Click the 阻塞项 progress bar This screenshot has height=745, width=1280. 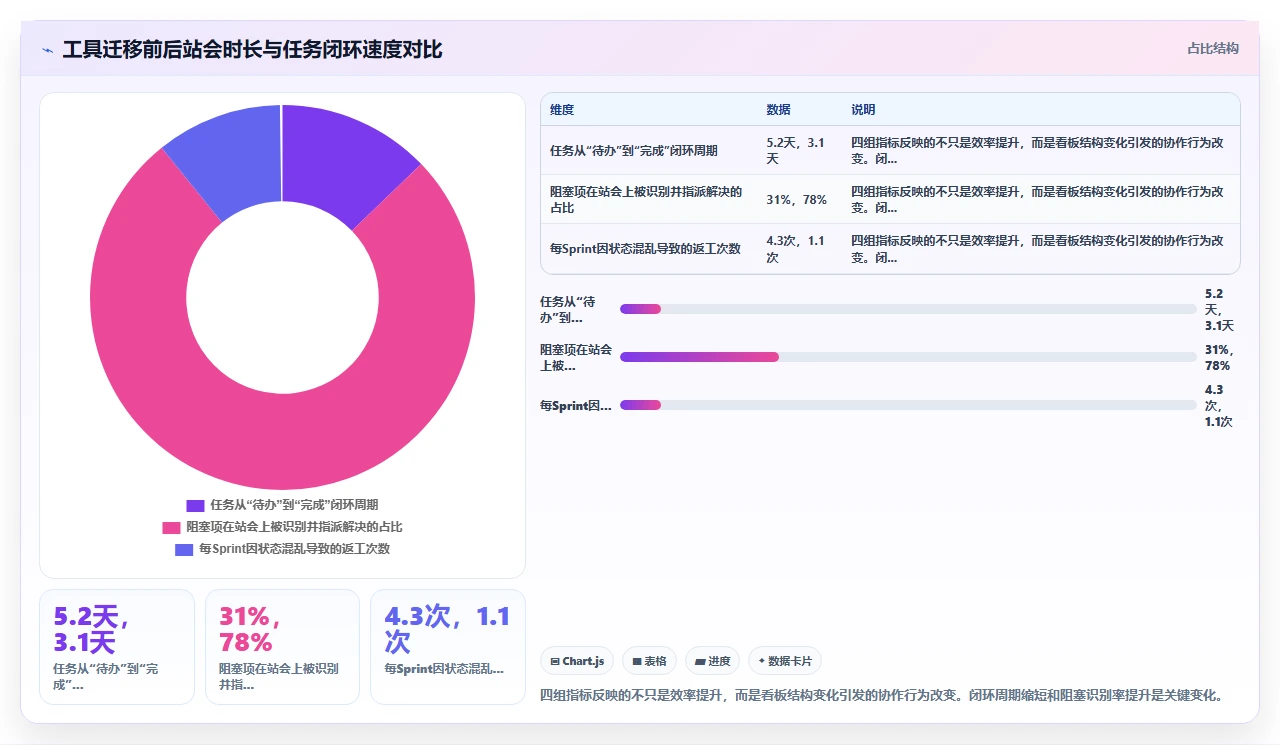point(908,357)
